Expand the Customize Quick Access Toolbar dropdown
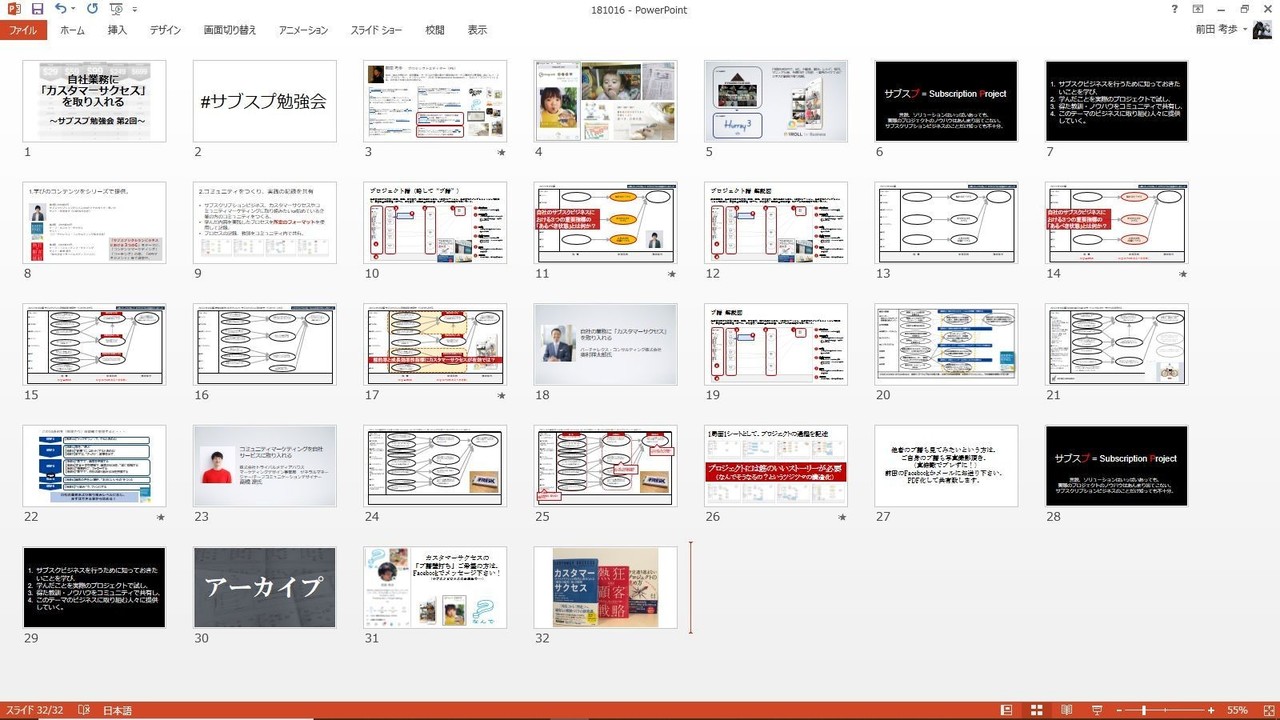The height and width of the screenshot is (720, 1280). point(135,9)
